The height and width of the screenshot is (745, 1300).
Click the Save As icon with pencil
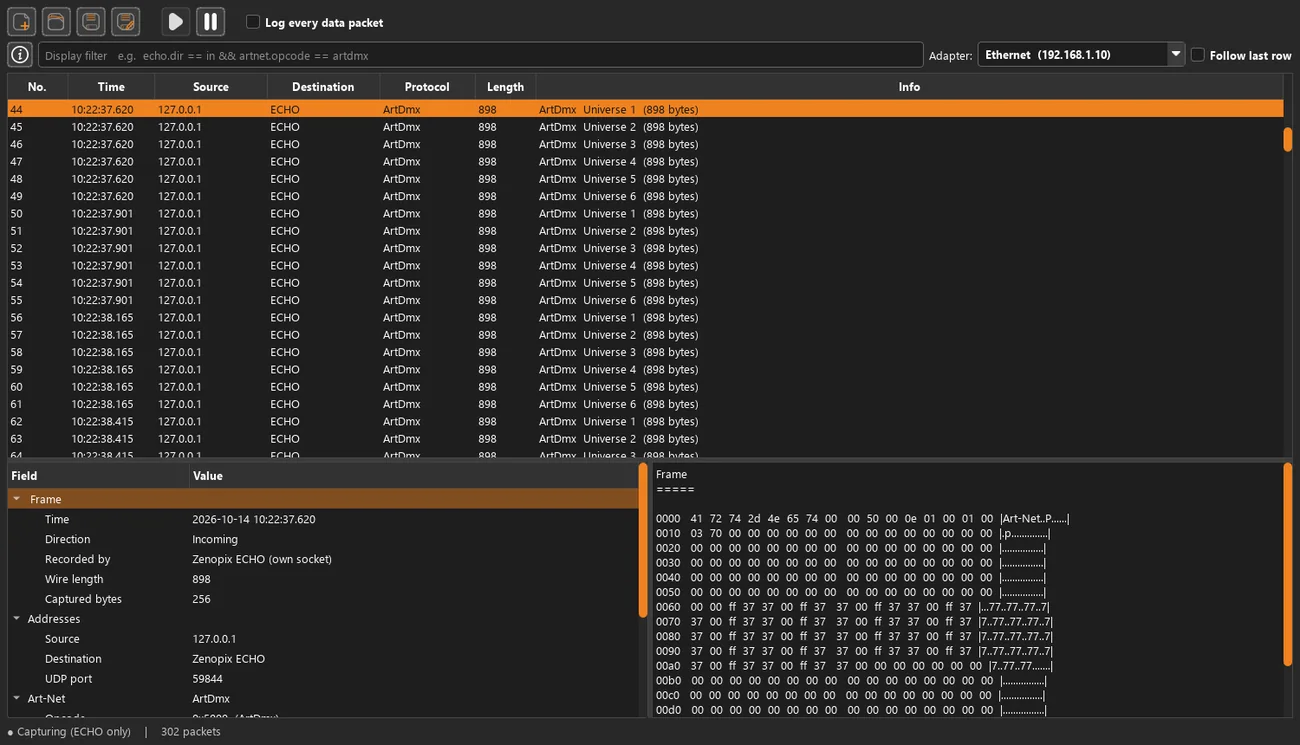pyautogui.click(x=124, y=22)
